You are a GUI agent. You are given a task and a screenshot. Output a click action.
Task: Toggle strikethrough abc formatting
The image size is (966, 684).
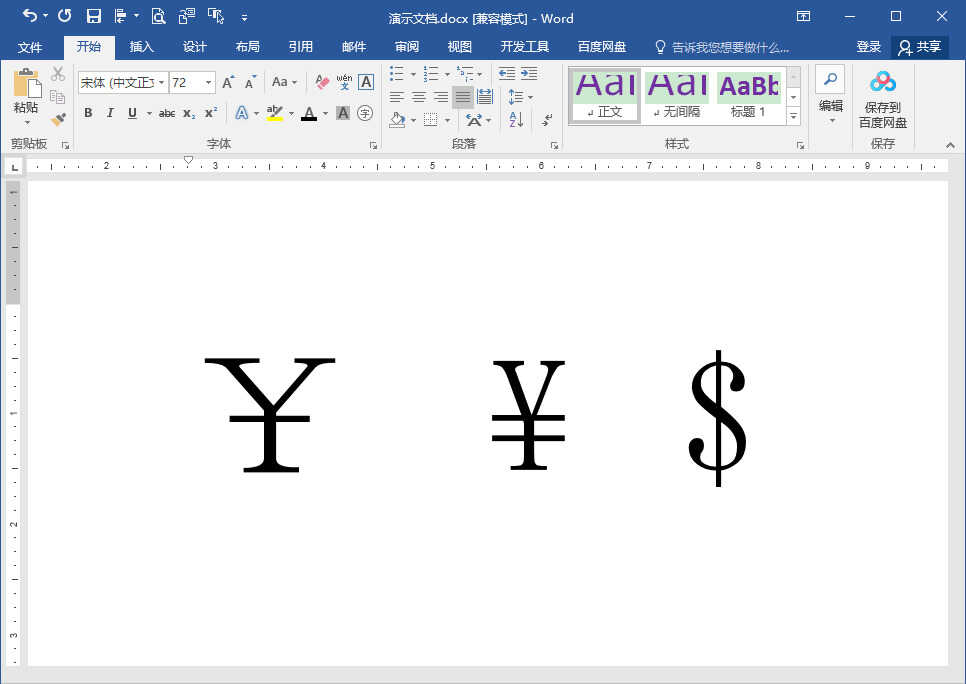167,113
